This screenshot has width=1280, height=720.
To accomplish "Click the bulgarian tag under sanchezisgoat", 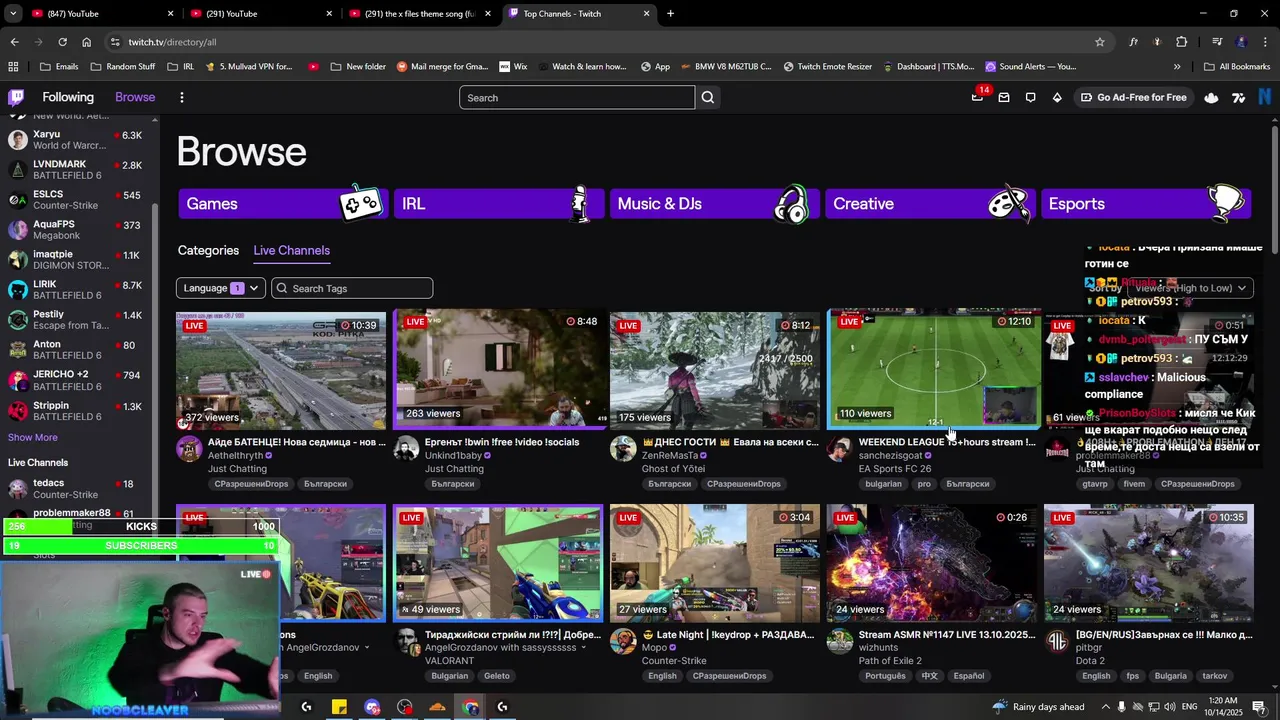I will [883, 484].
